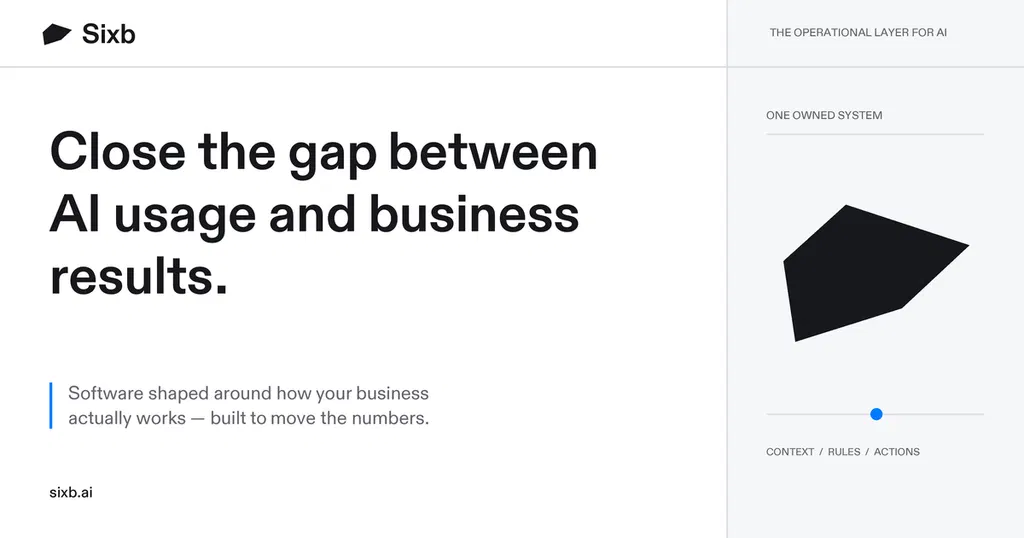Screen dimensions: 1024x538
Task: Click the slider track left of the dot
Action: point(818,414)
